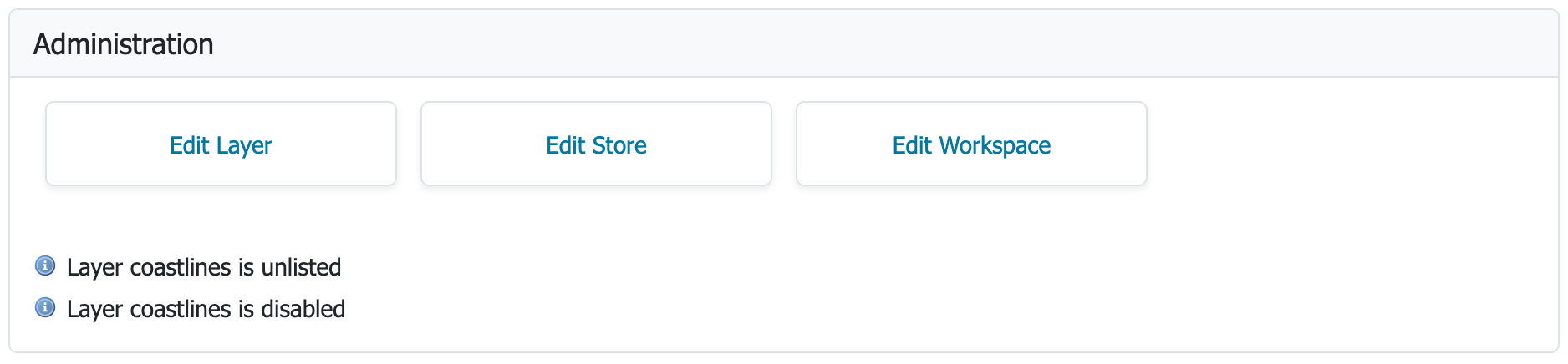Image resolution: width=1568 pixels, height=364 pixels.
Task: Click the "Layer coastlines is unlisted" message
Action: (204, 267)
